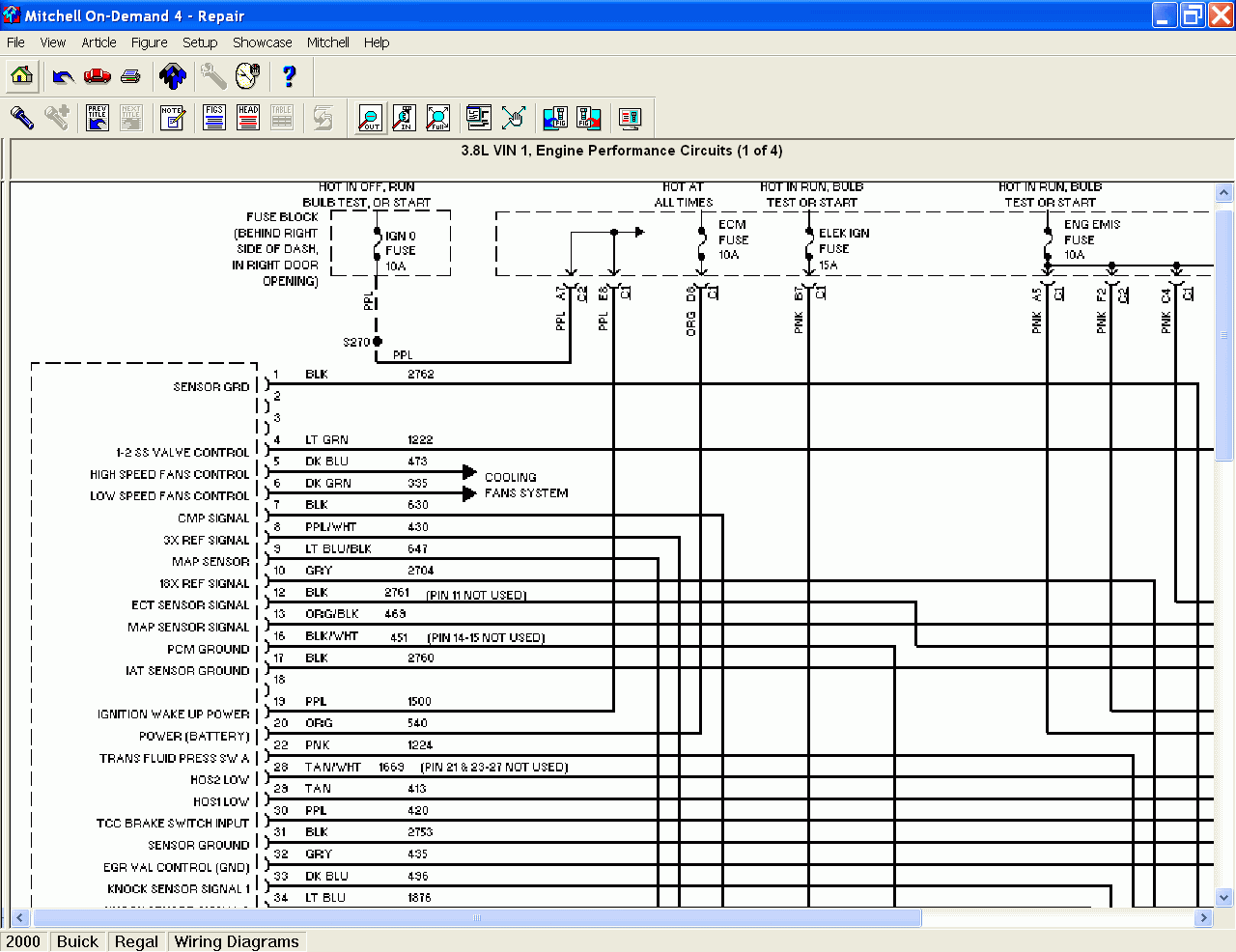
Task: Open the Print icon
Action: [x=130, y=76]
